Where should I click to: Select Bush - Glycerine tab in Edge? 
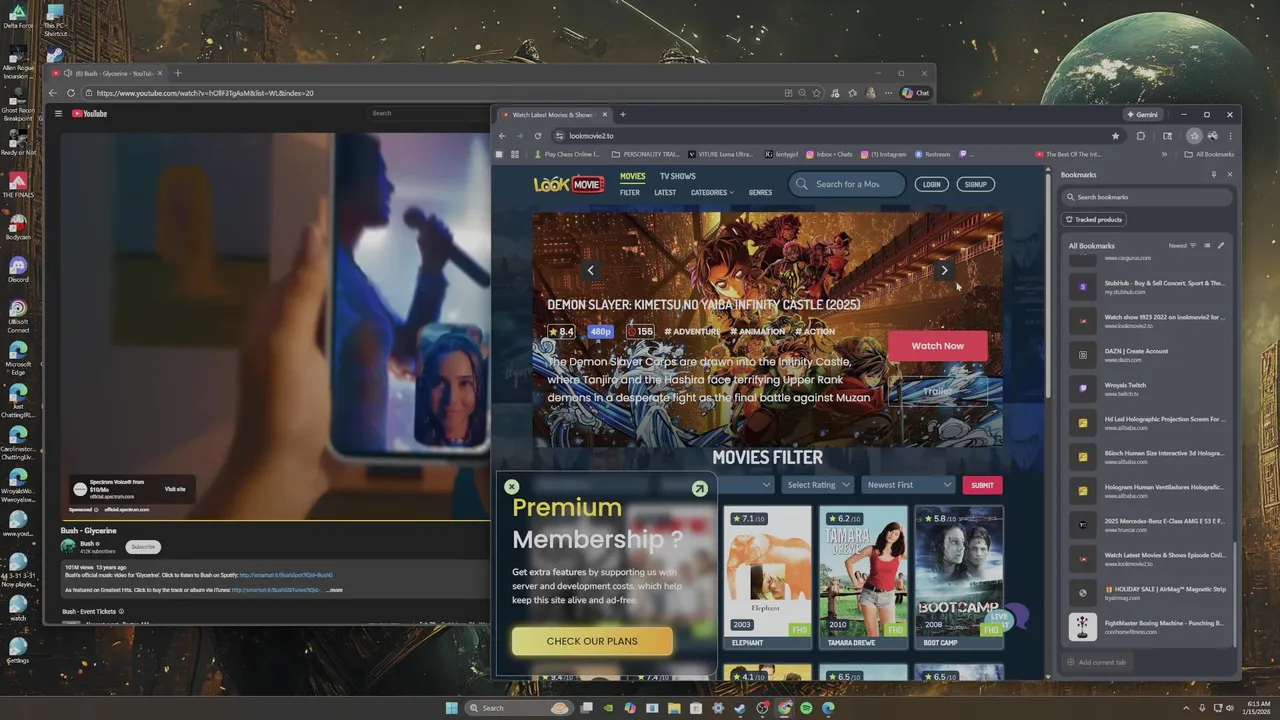coord(108,73)
